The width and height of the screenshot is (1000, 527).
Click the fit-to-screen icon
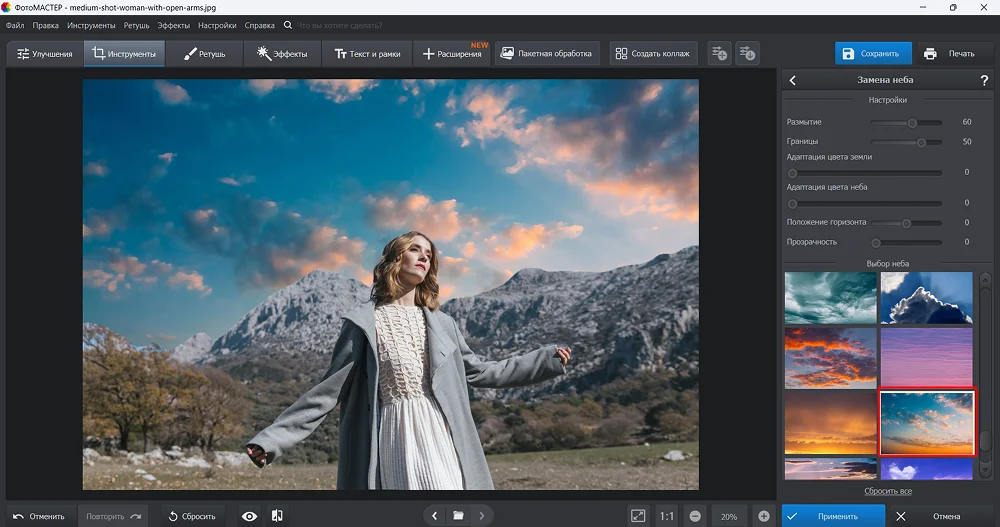pyautogui.click(x=638, y=516)
